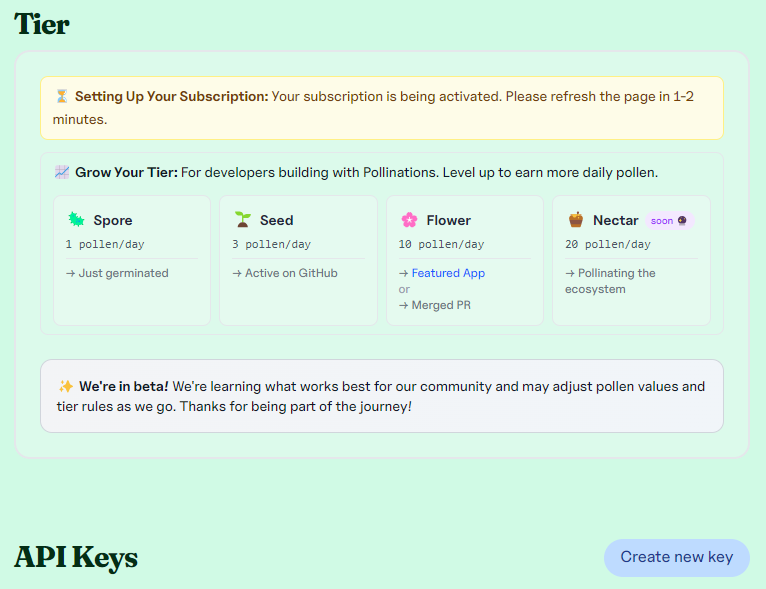Image resolution: width=766 pixels, height=589 pixels.
Task: Click the 'Merged PR' requirement text
Action: tap(440, 305)
